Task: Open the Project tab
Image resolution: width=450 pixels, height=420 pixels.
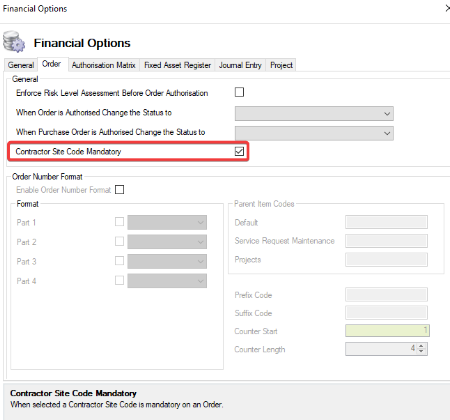Action: (281, 65)
